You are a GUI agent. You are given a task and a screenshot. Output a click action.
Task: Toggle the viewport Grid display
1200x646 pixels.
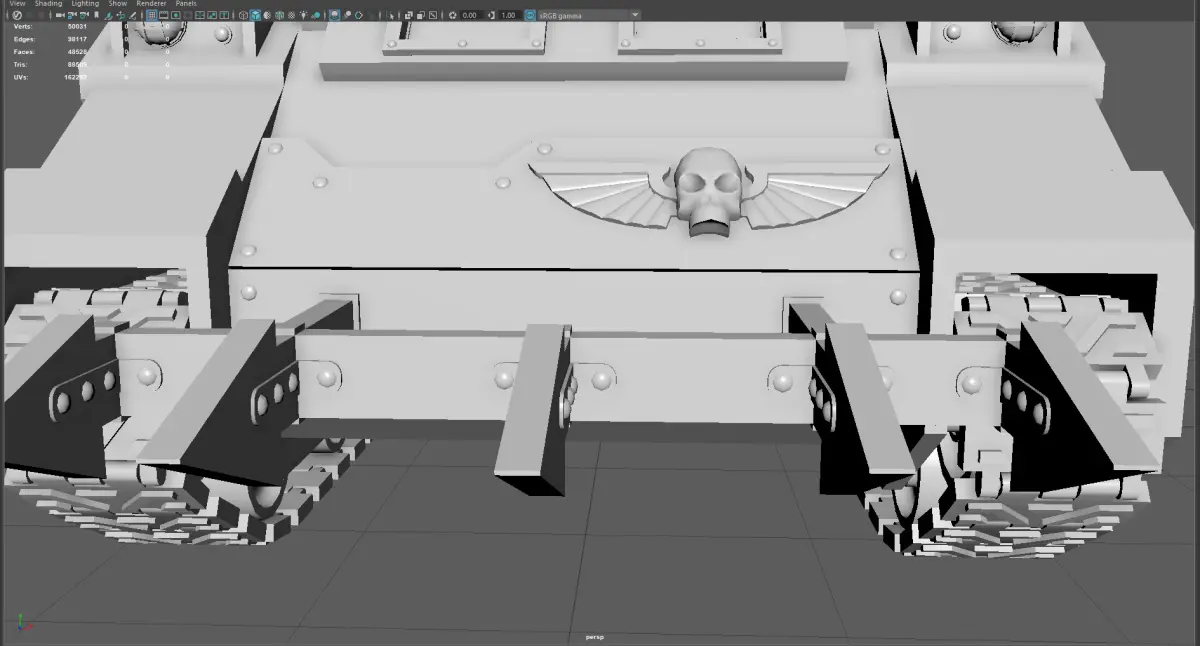151,15
